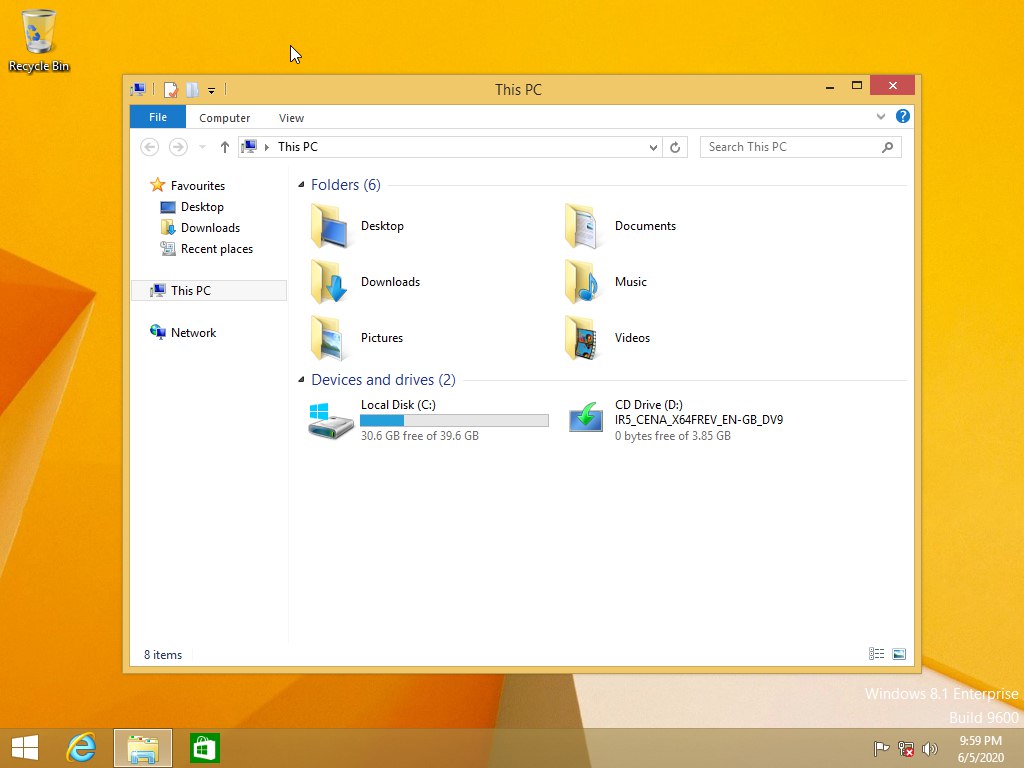Open the Downloads folder icon in Folders
1024x768 pixels.
coord(330,282)
